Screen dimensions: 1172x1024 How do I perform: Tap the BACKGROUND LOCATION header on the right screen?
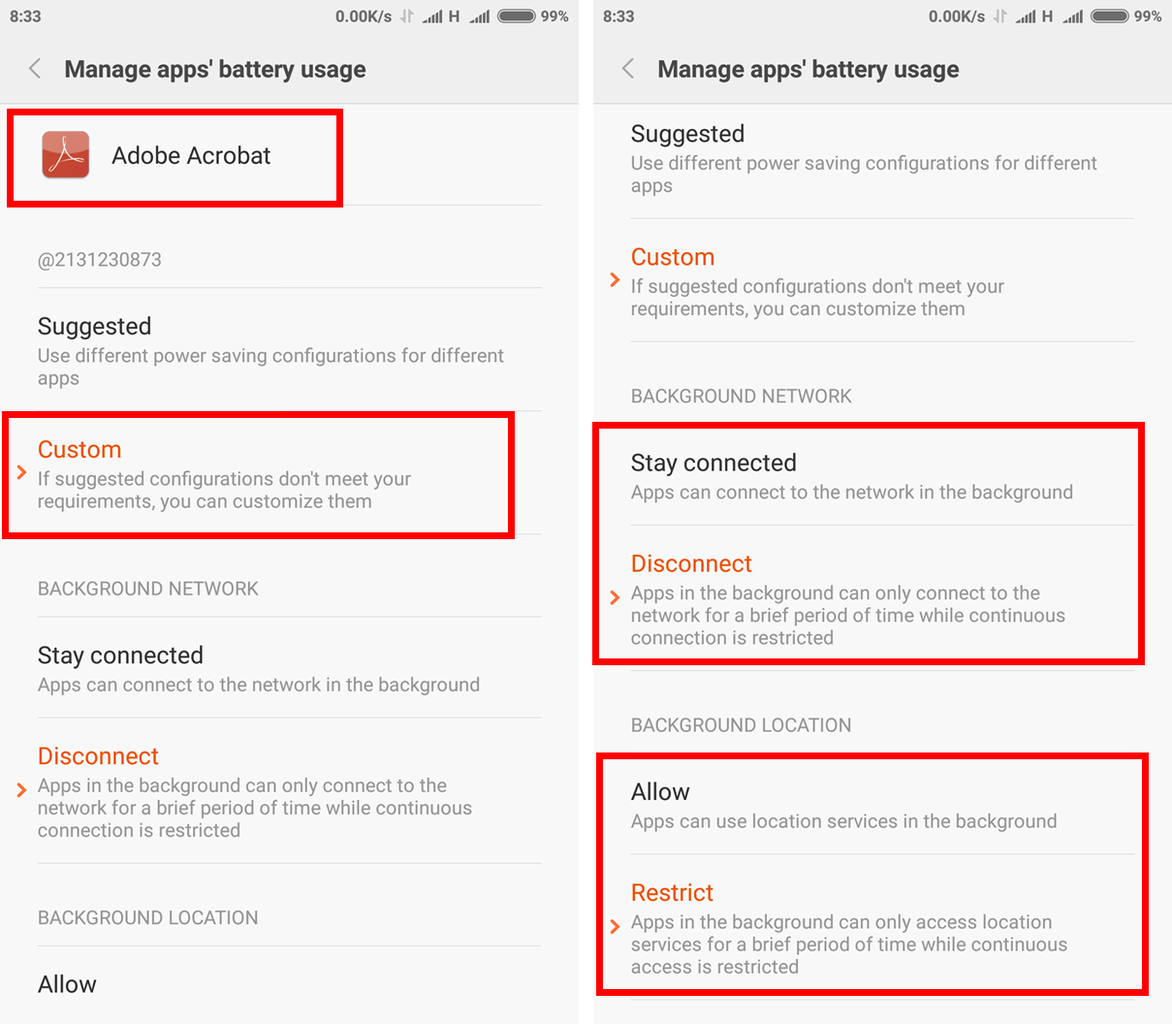[741, 725]
